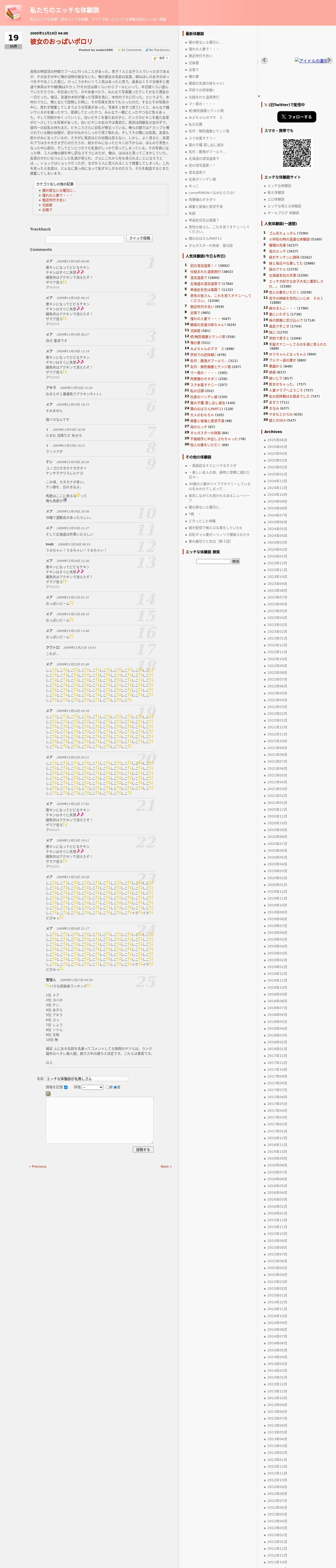Open the 2014年12月 archive

pos(277,1302)
